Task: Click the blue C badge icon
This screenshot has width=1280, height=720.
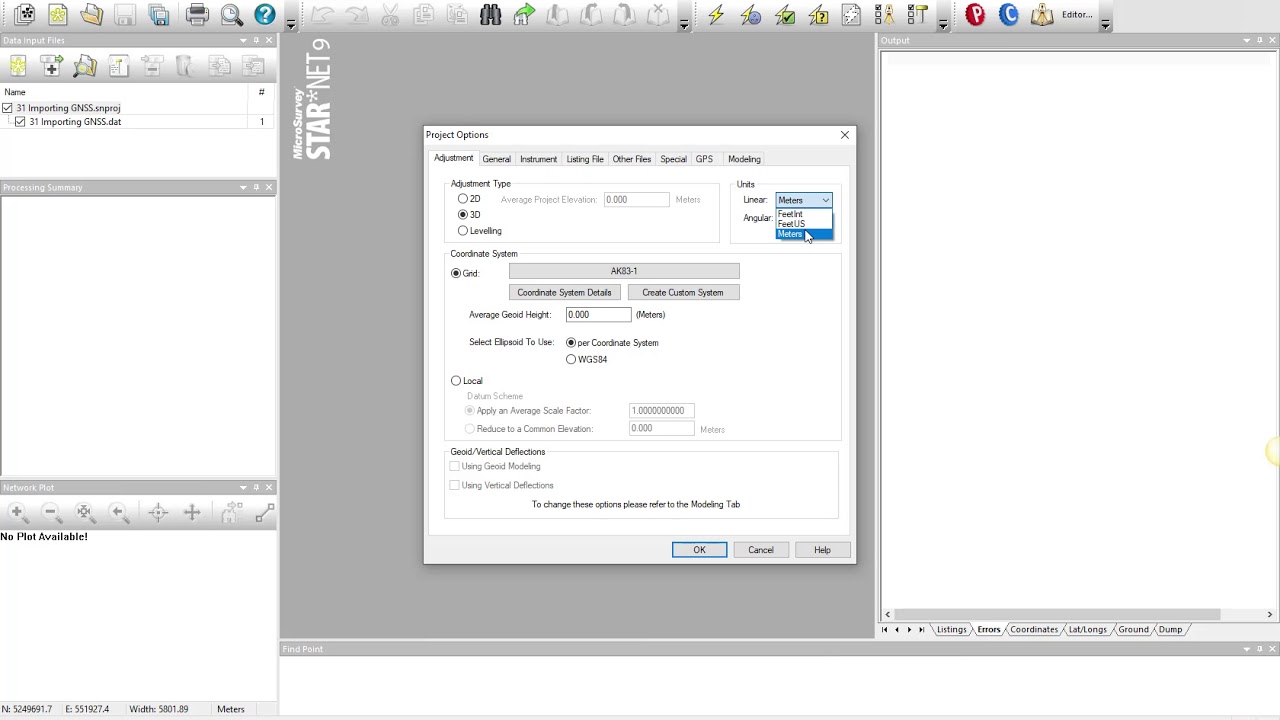Action: tap(1009, 15)
